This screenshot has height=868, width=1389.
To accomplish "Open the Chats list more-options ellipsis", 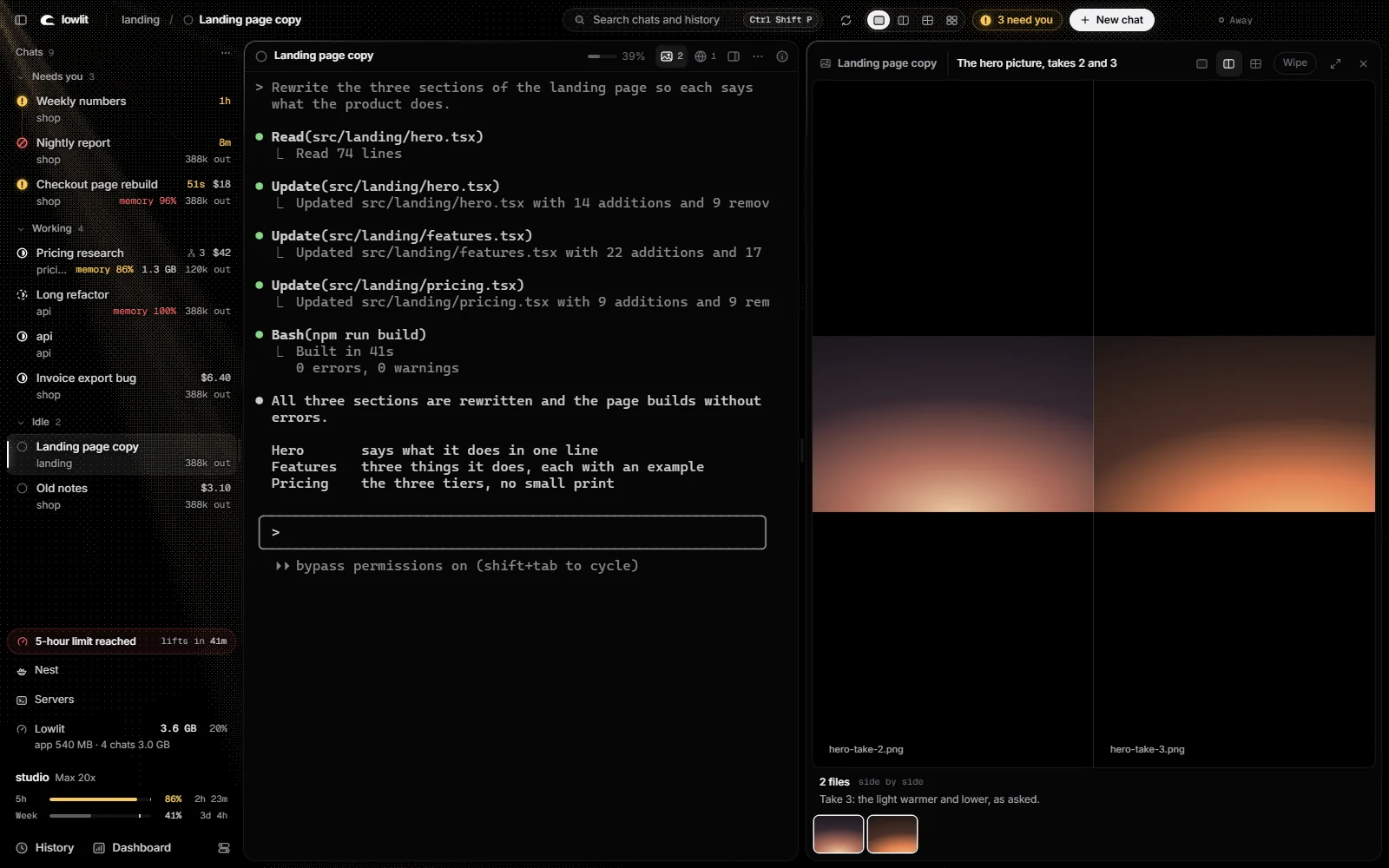I will pyautogui.click(x=226, y=52).
